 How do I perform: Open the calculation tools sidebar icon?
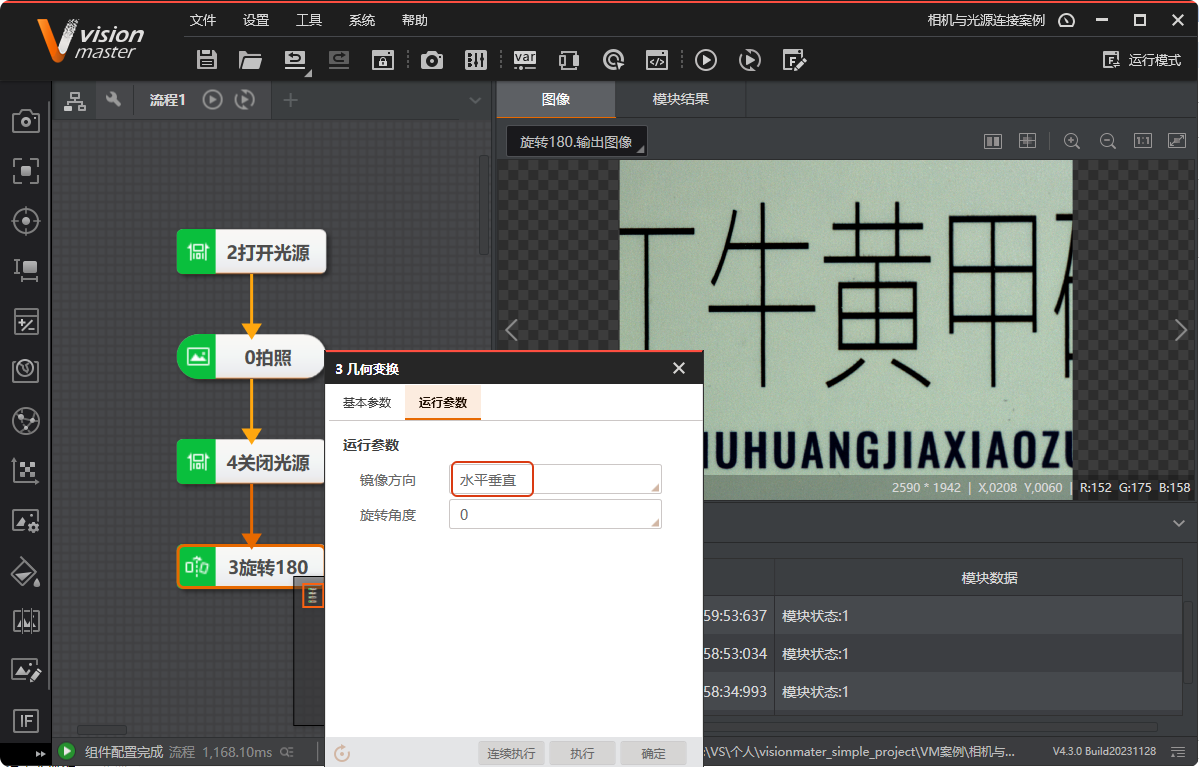click(26, 321)
